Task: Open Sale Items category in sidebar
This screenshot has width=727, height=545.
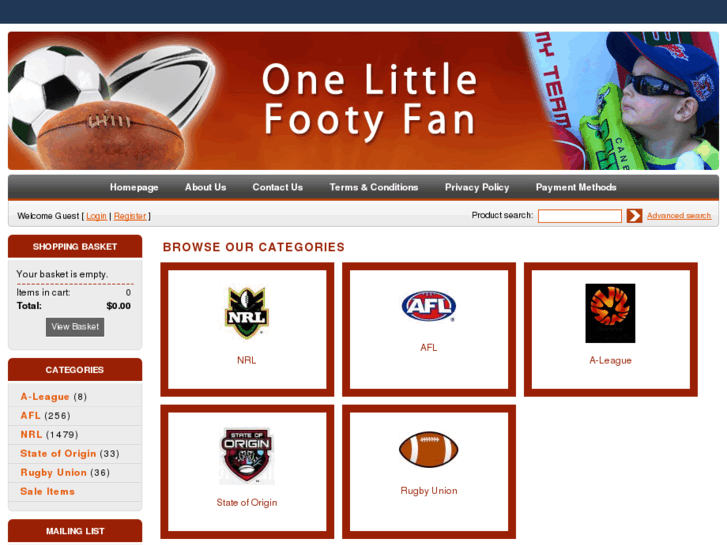Action: 47,492
